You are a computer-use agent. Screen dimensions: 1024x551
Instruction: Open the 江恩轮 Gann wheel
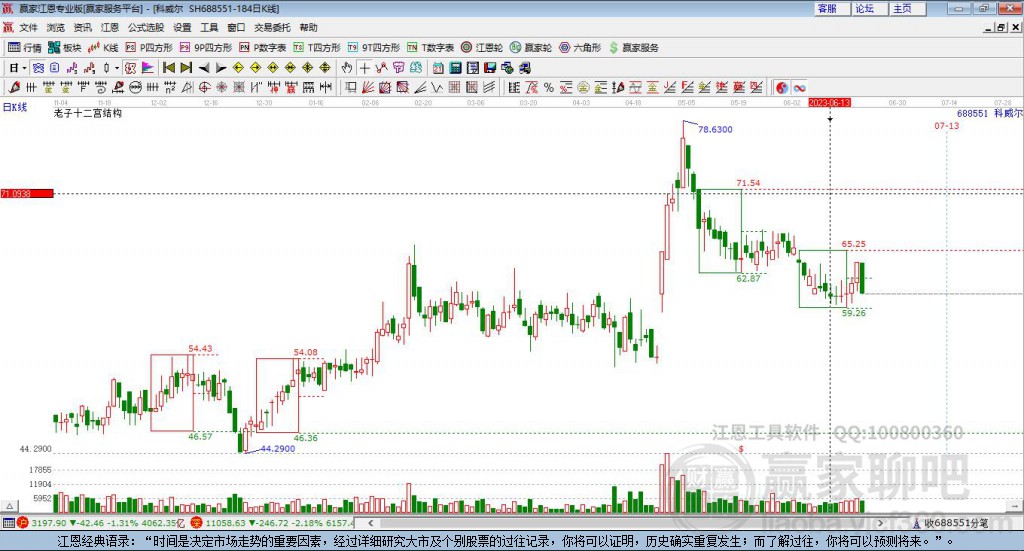click(x=482, y=48)
